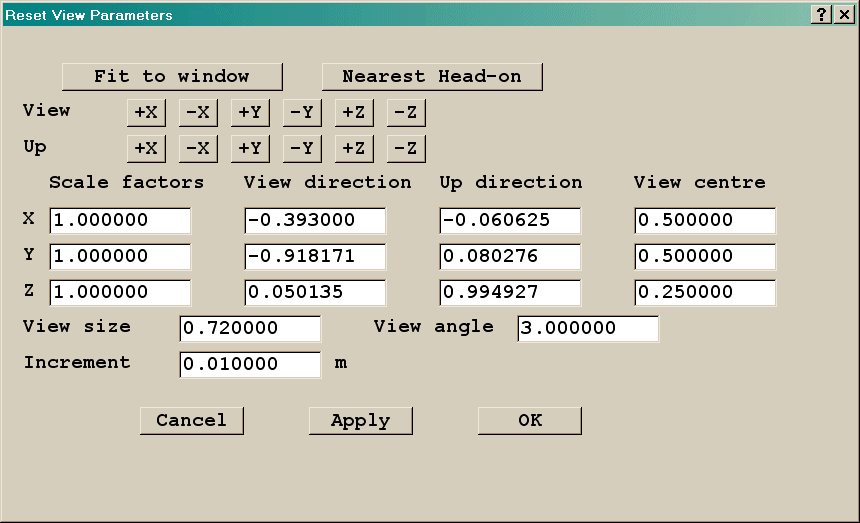Cancel the Reset View Parameters dialog

[192, 421]
